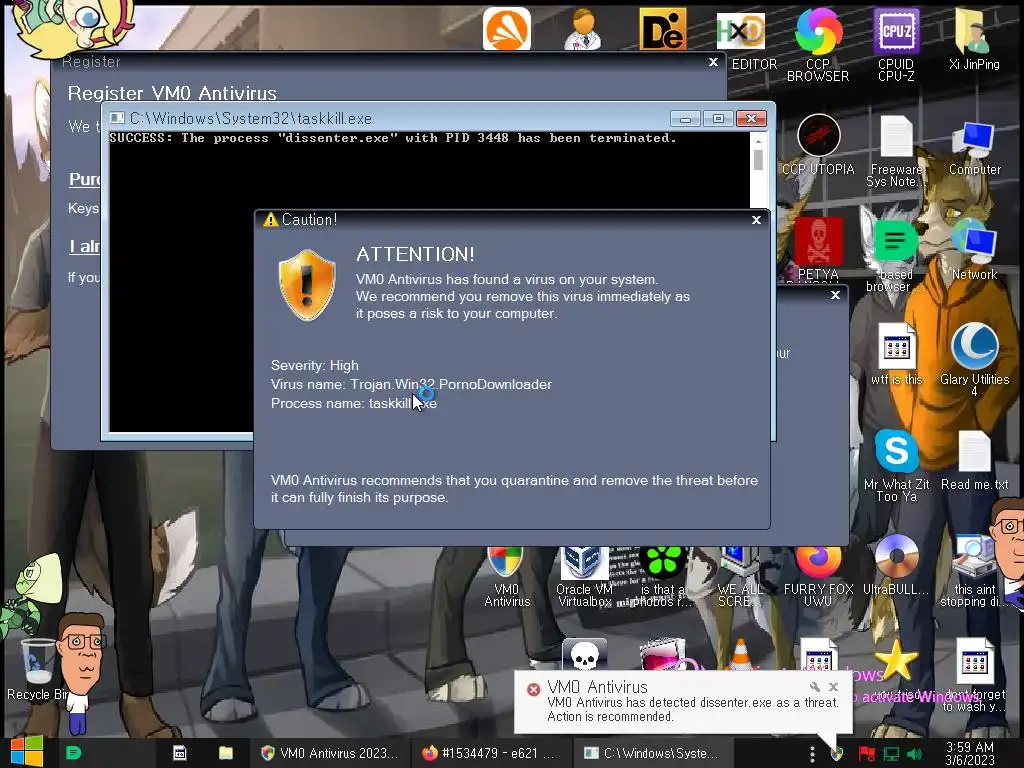Open notification settings wrench icon
This screenshot has width=1024, height=768.
pyautogui.click(x=814, y=686)
